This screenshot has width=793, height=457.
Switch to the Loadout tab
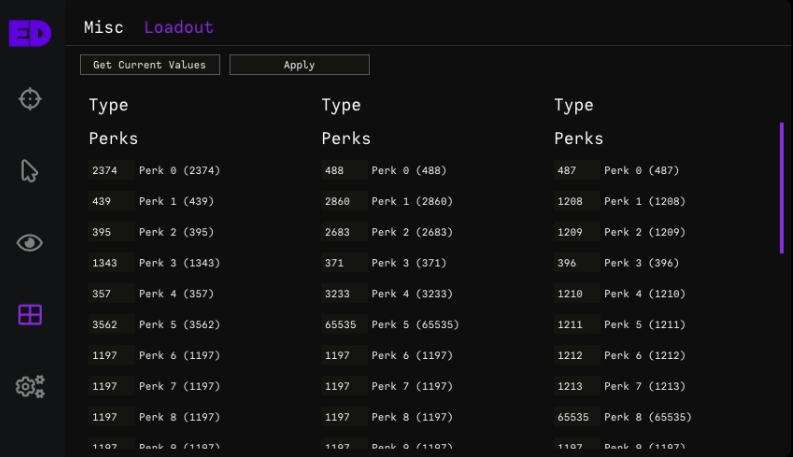pyautogui.click(x=178, y=28)
